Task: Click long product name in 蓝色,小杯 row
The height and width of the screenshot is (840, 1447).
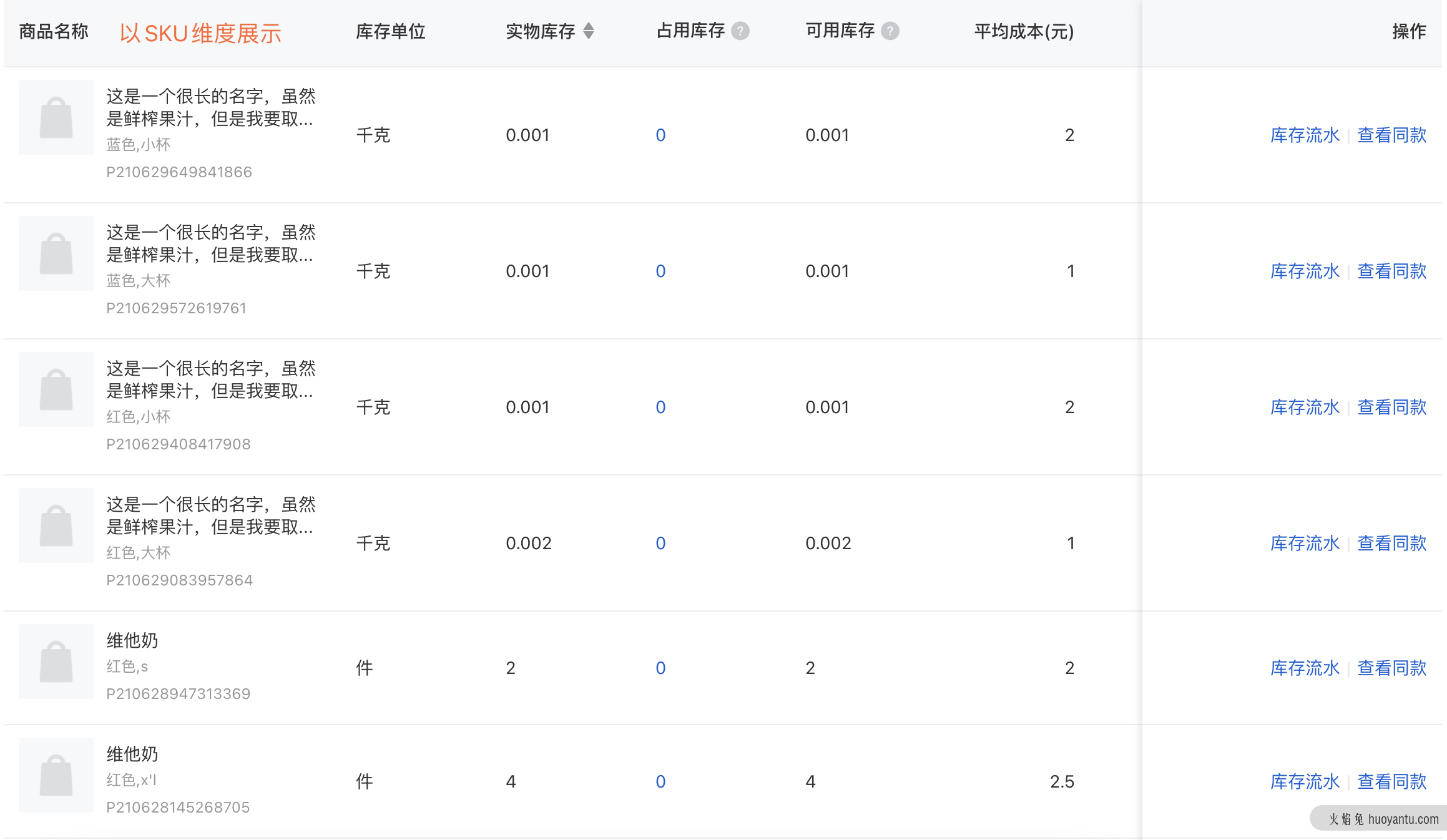Action: coord(211,107)
